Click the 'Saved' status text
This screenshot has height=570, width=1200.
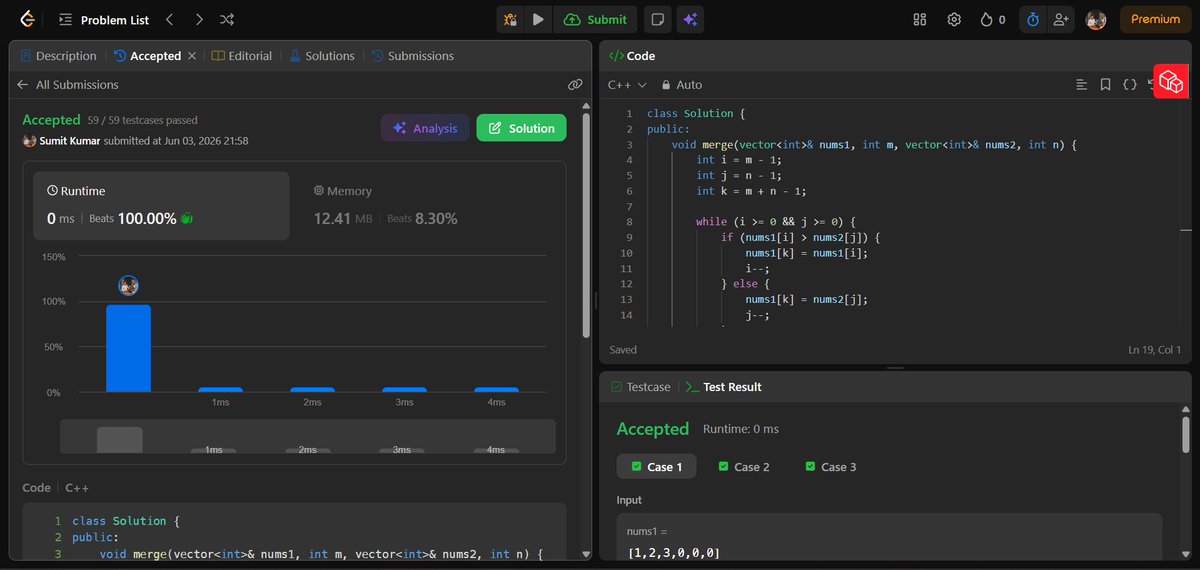pyautogui.click(x=623, y=350)
